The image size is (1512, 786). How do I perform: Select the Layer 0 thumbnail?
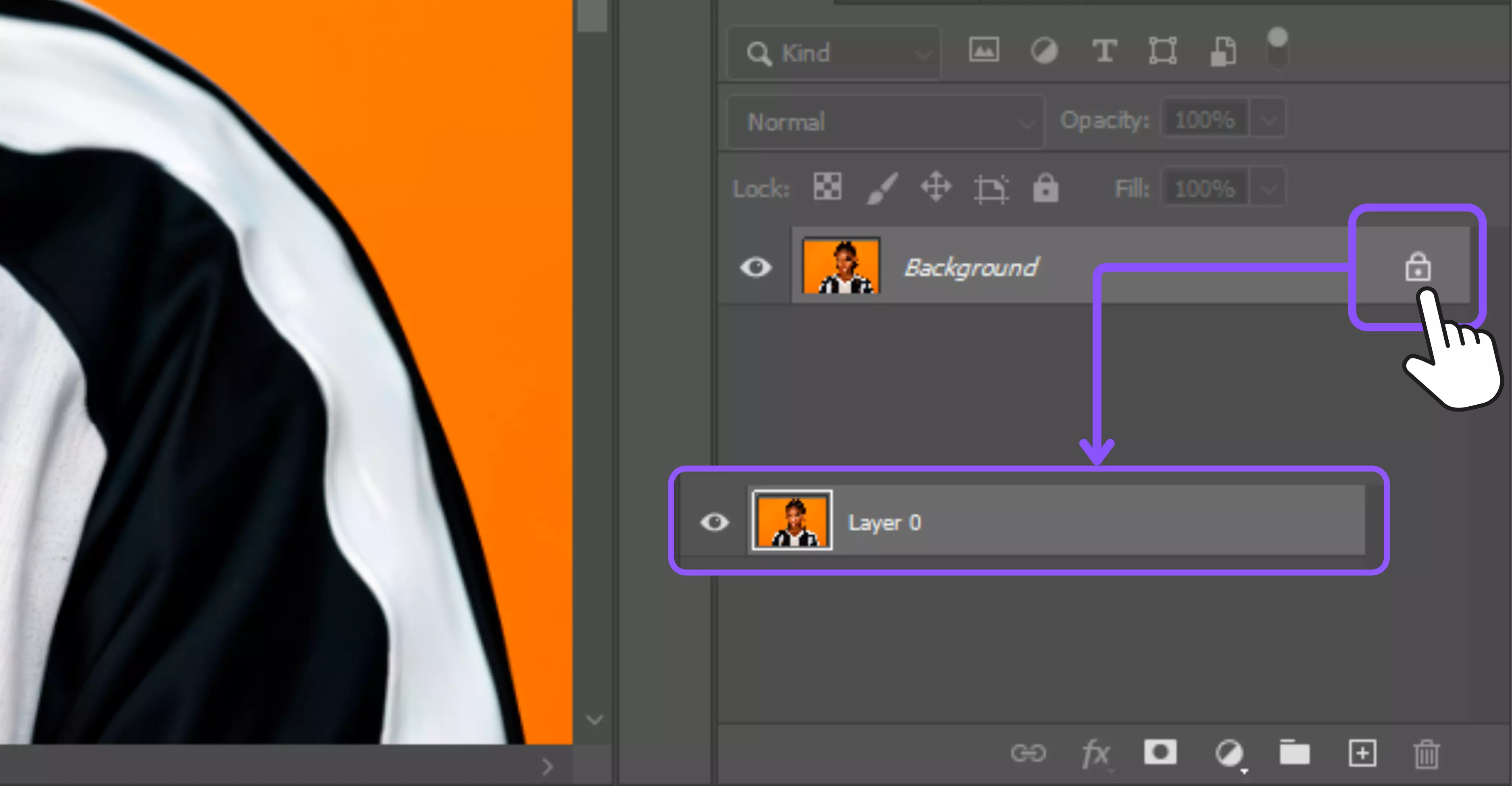[792, 520]
